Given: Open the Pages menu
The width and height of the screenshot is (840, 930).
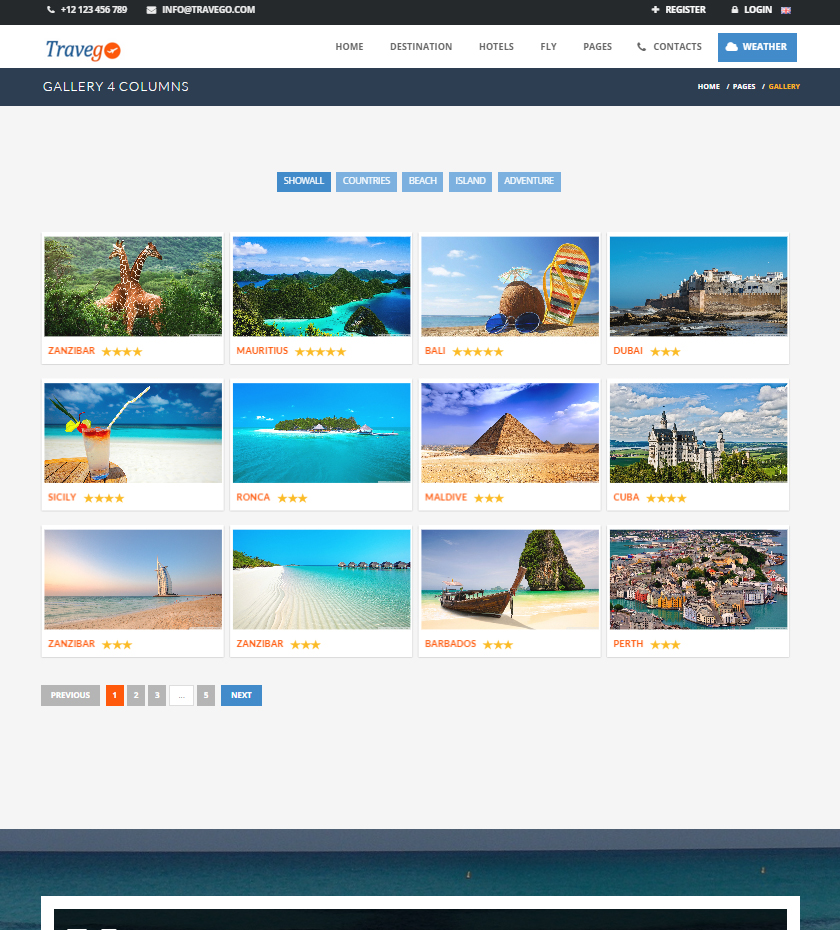Looking at the screenshot, I should 597,47.
